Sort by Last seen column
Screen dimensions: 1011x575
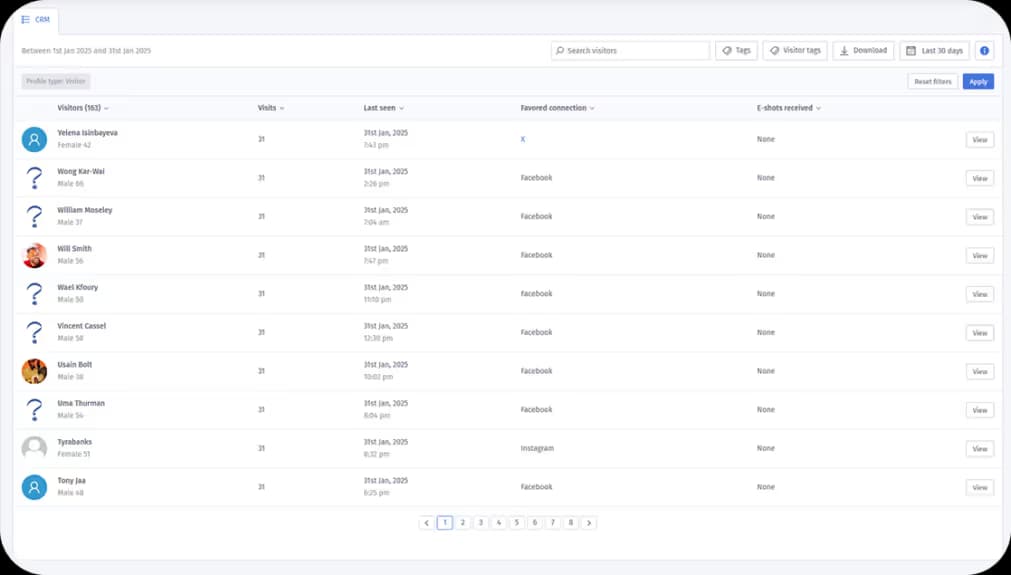(x=383, y=108)
